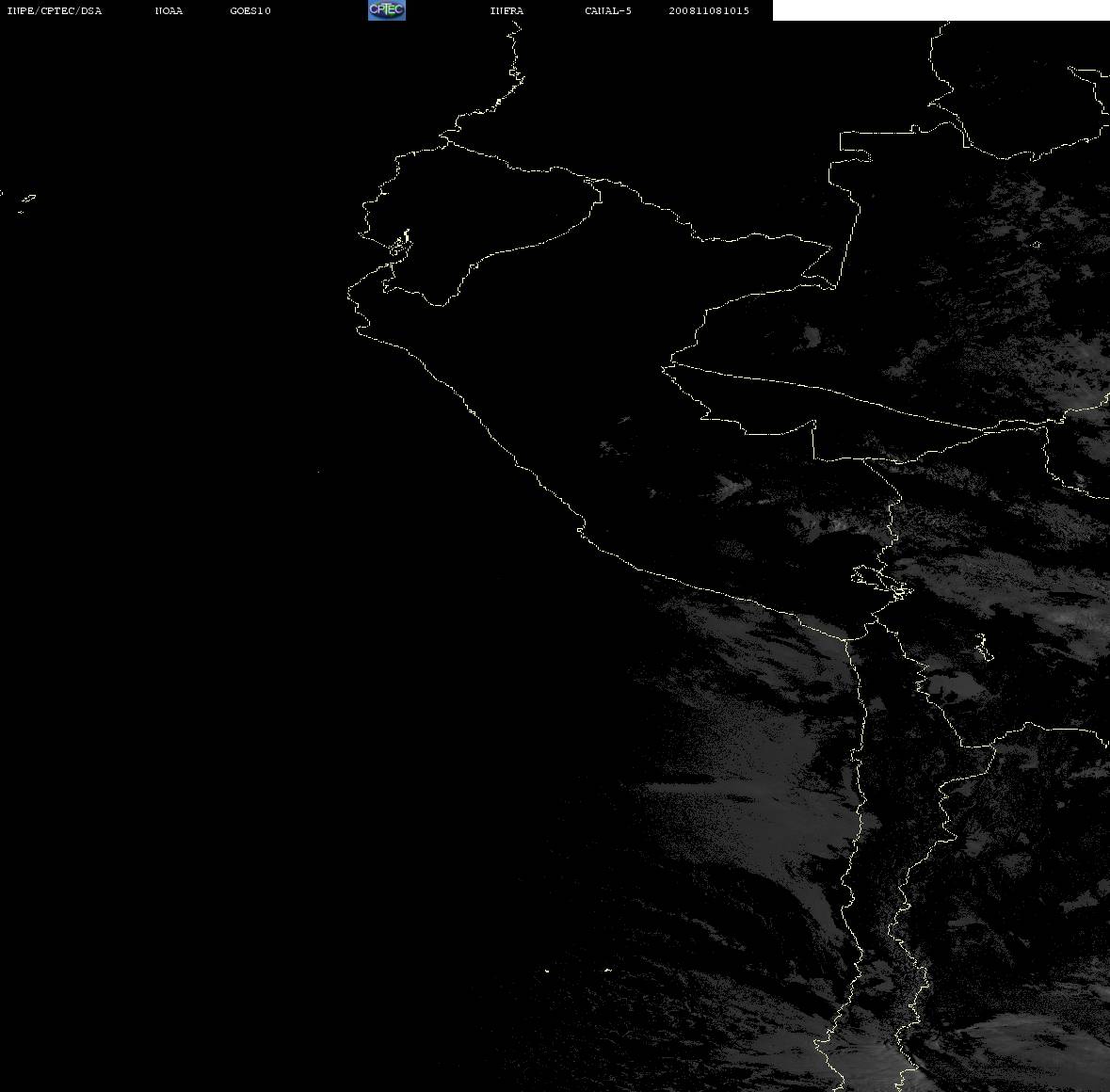Screen dimensions: 1110x1092
Task: Click the CANAL-5 channel label
Action: (608, 10)
